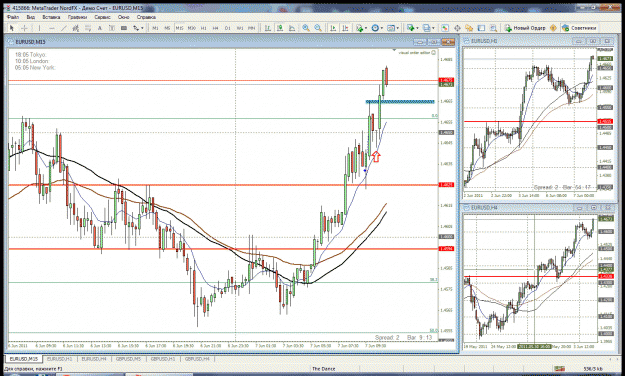Switch chart to H4 timeframe
625x376 pixels.
tap(216, 28)
